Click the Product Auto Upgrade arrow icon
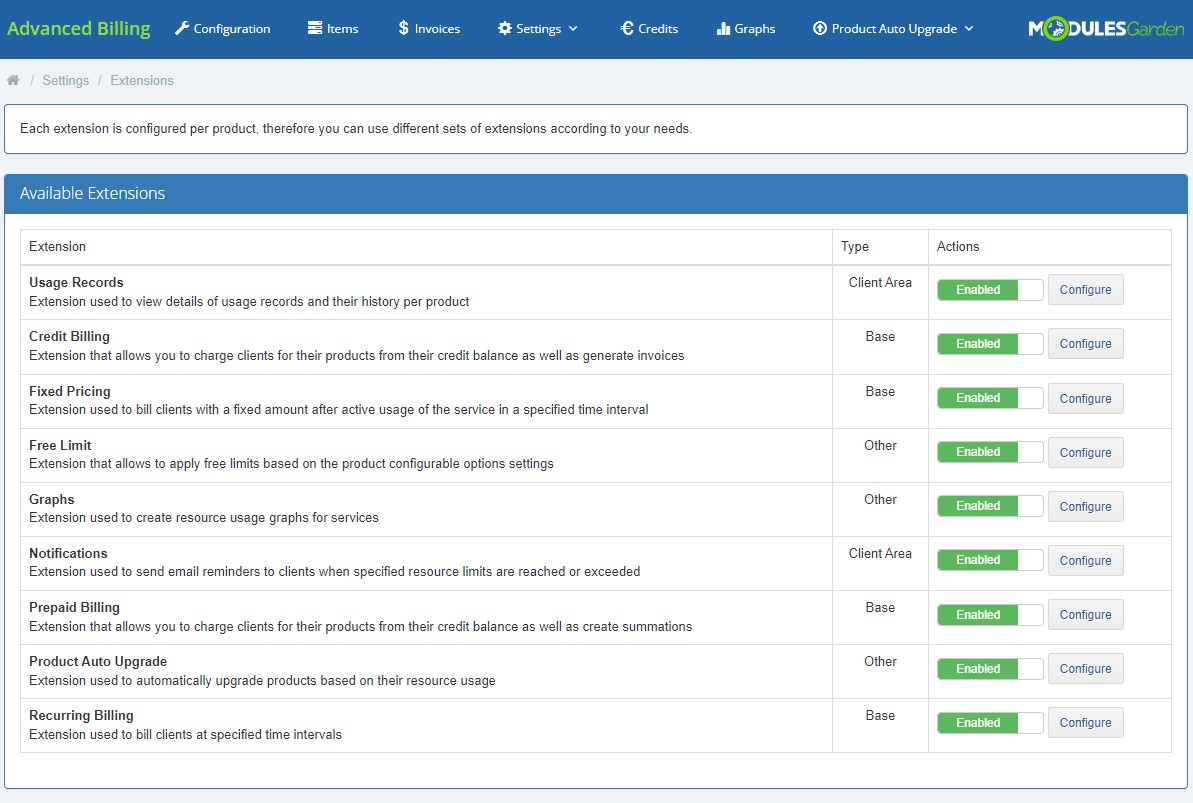The height and width of the screenshot is (803, 1193). 820,29
